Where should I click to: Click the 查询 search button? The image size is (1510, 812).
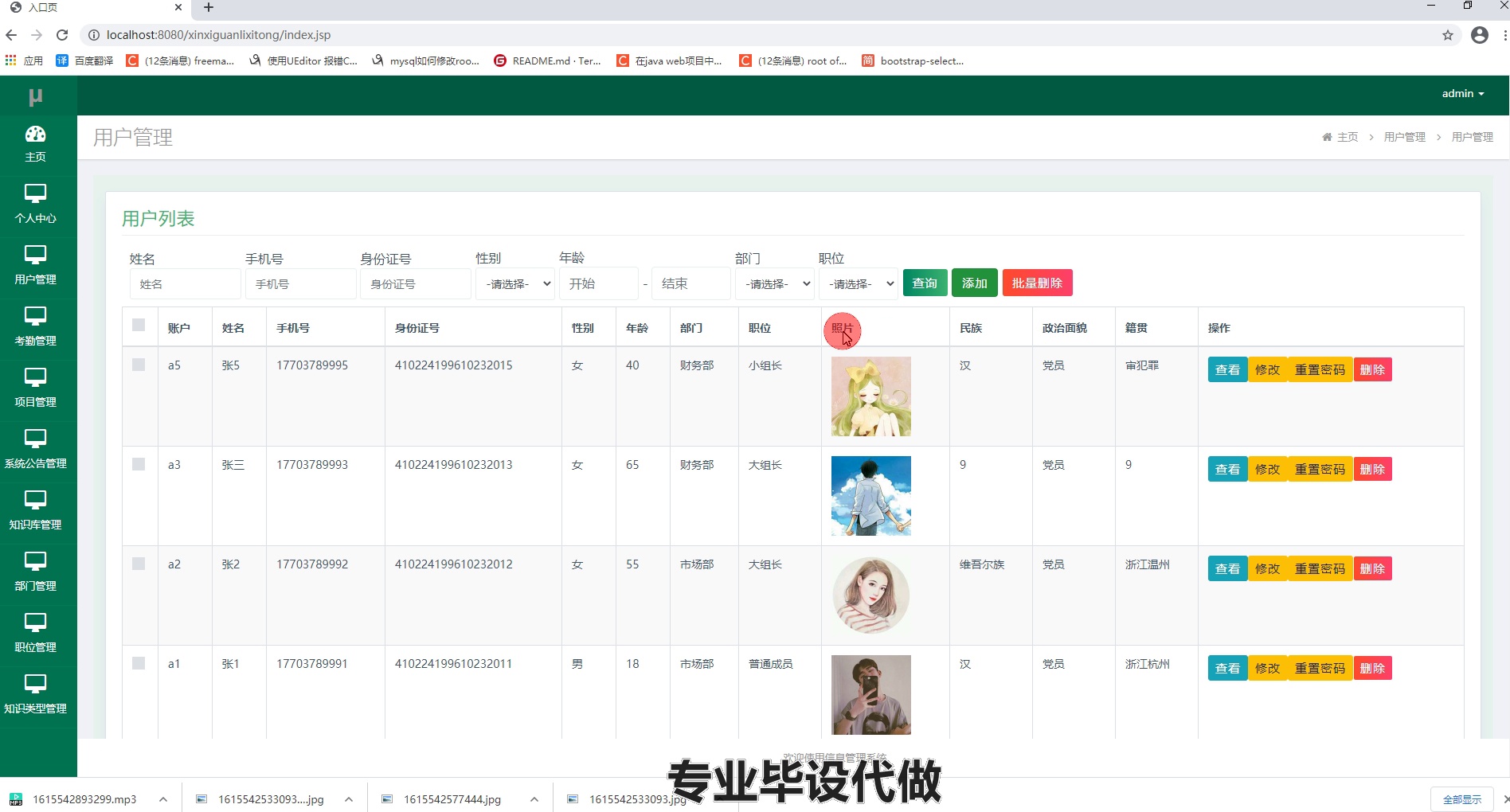pyautogui.click(x=924, y=283)
